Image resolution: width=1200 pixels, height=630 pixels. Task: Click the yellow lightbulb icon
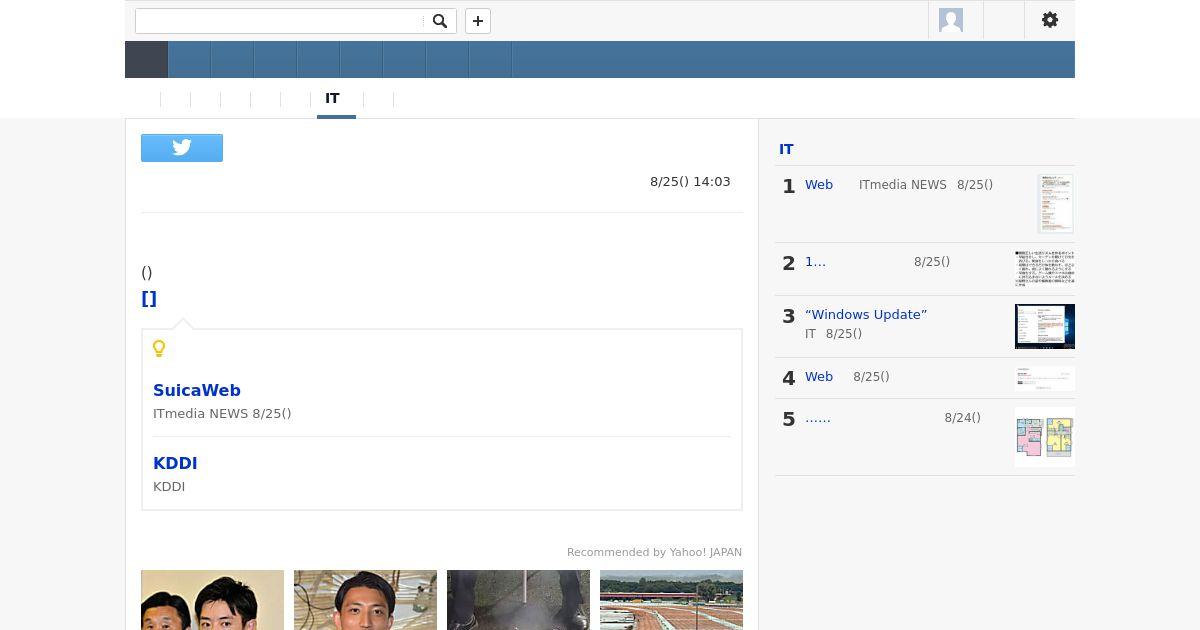coord(159,348)
